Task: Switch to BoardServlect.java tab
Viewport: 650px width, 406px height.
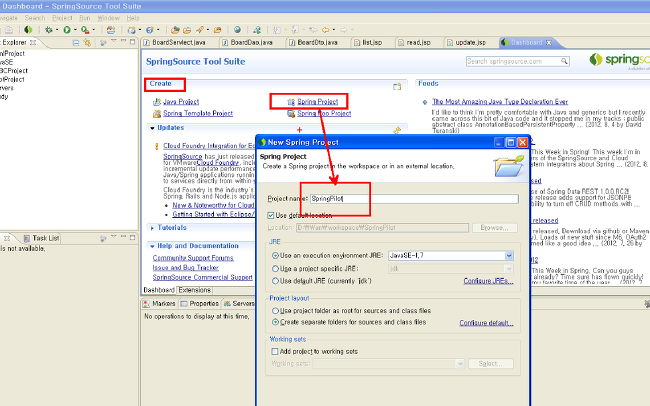Action: [x=179, y=42]
